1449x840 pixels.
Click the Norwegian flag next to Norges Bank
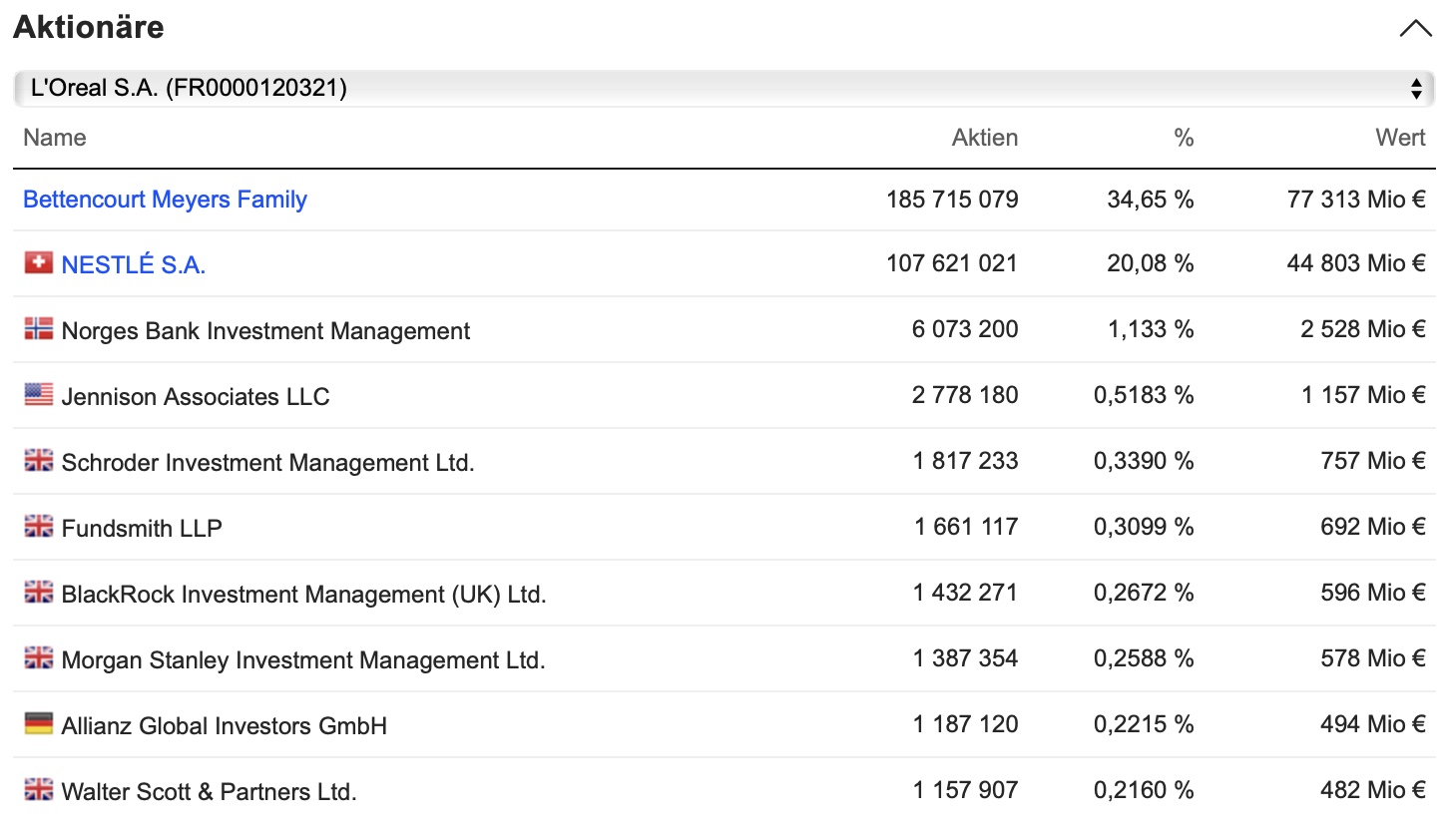pos(38,329)
